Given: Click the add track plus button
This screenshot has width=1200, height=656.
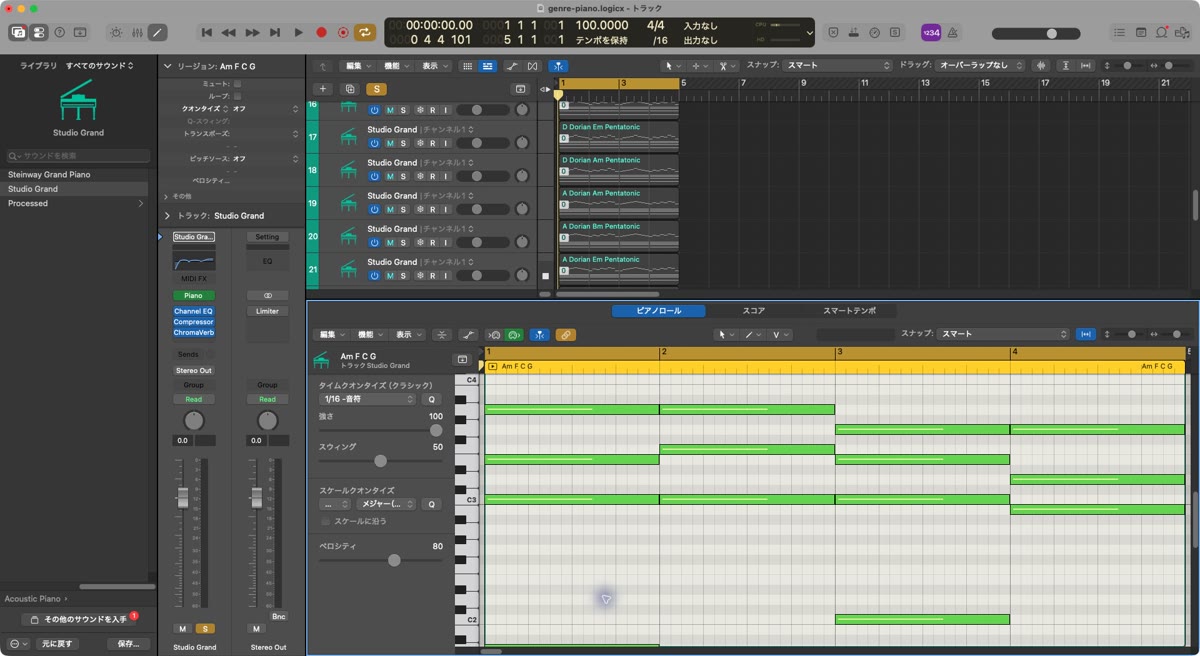Looking at the screenshot, I should [322, 89].
